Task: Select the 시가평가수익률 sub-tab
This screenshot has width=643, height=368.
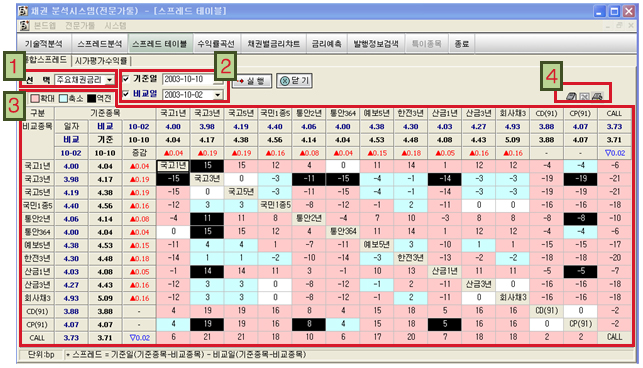Action: 101,61
